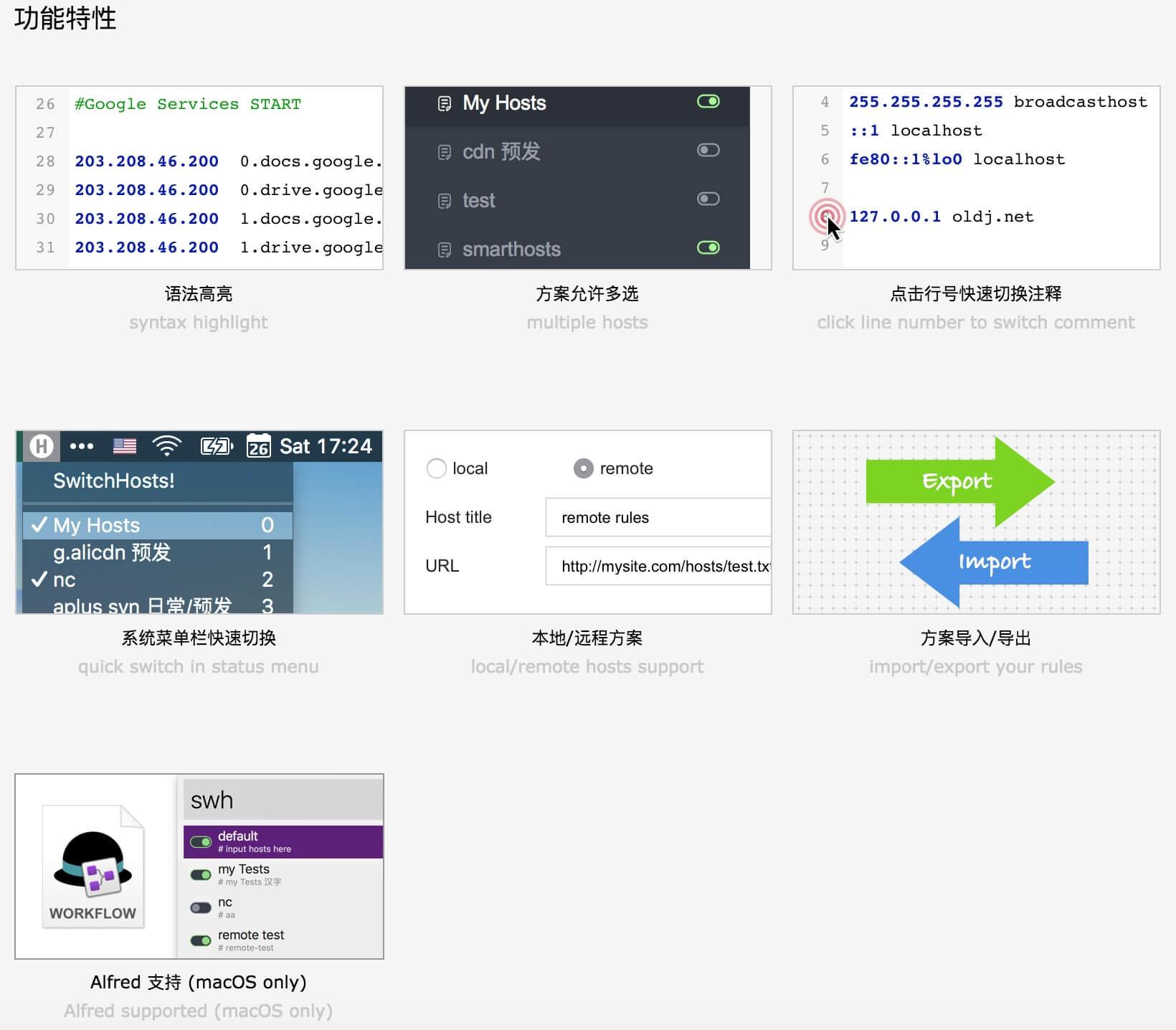Click the syntax highlight screenshot thumbnail
1176x1030 pixels.
tap(199, 178)
